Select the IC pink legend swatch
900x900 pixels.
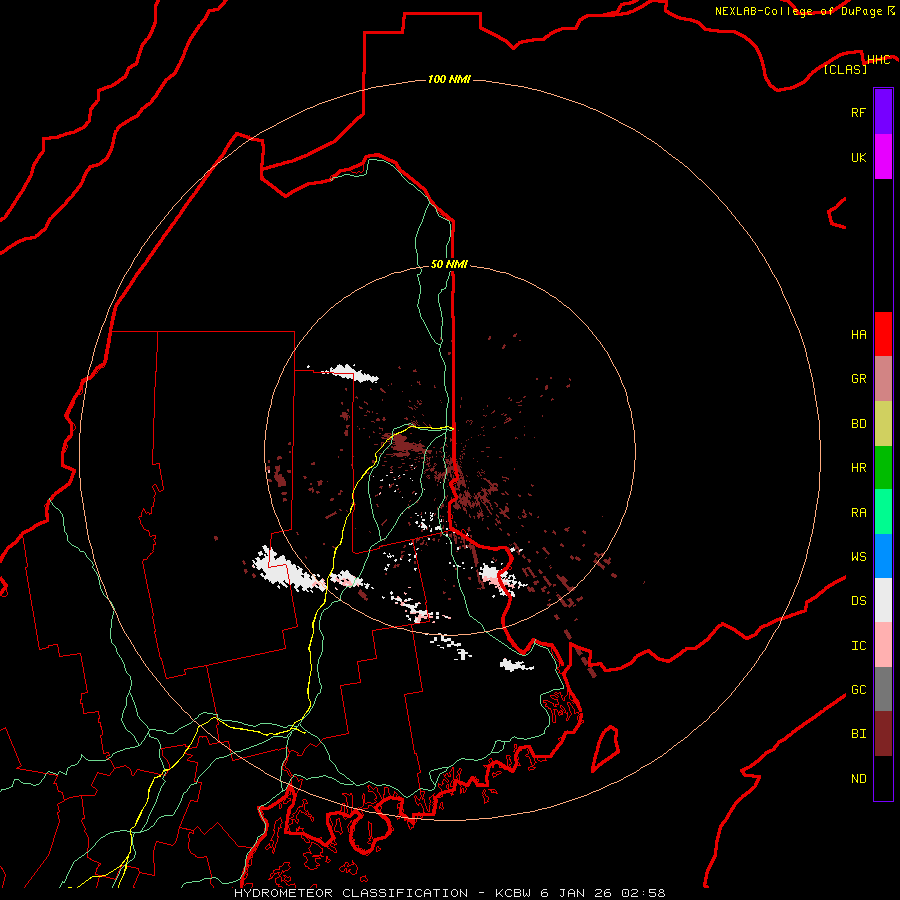pyautogui.click(x=883, y=645)
